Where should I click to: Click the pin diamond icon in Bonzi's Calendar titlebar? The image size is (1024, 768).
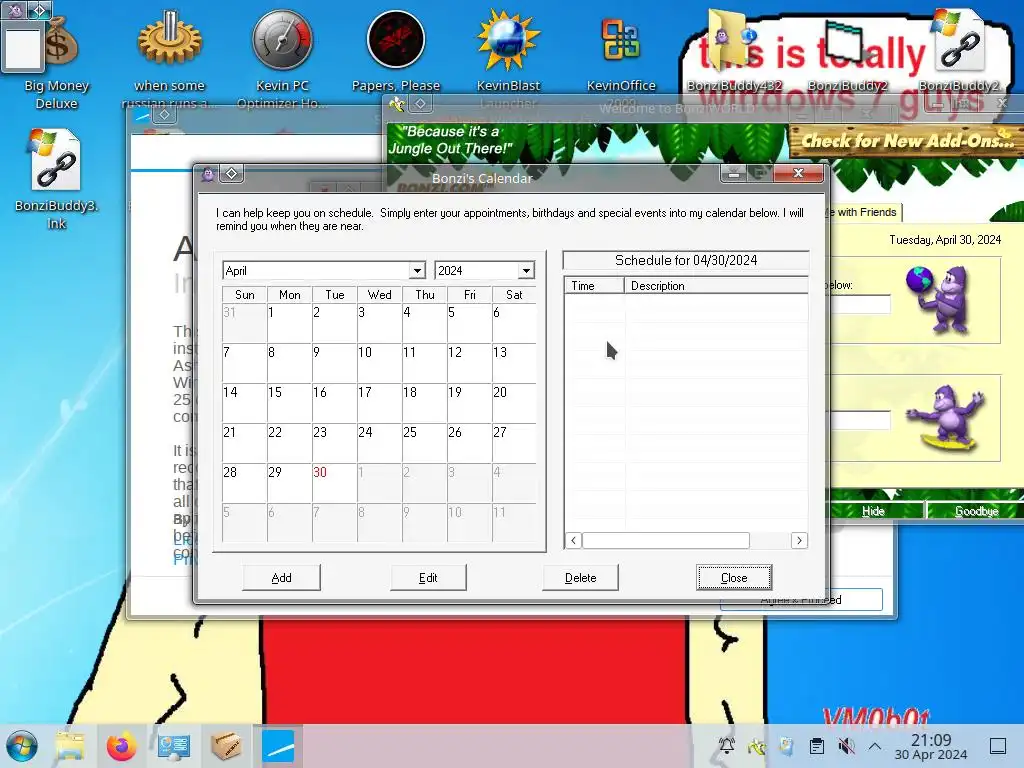(231, 174)
